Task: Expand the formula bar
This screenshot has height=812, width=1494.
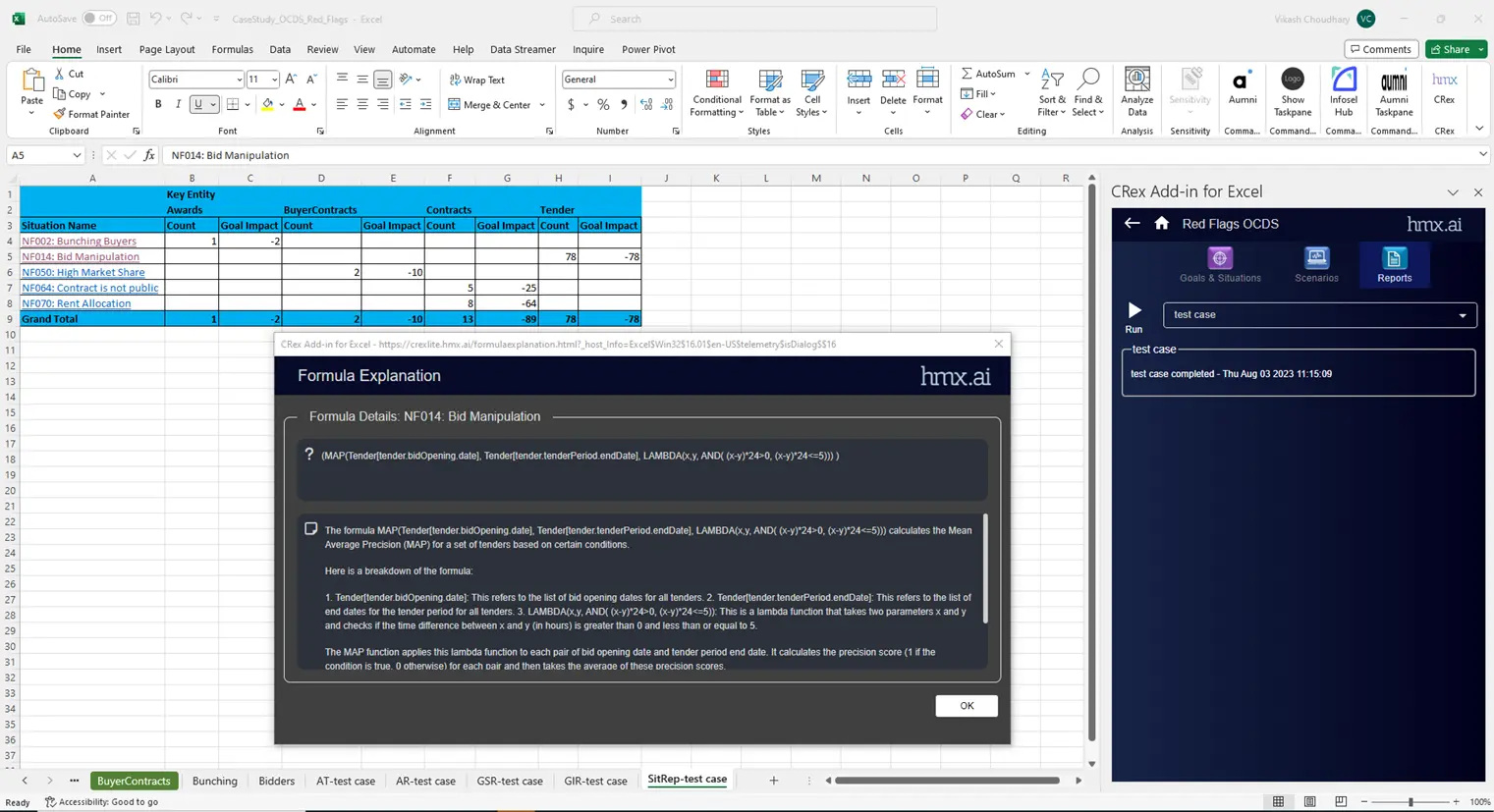Action: (1482, 155)
